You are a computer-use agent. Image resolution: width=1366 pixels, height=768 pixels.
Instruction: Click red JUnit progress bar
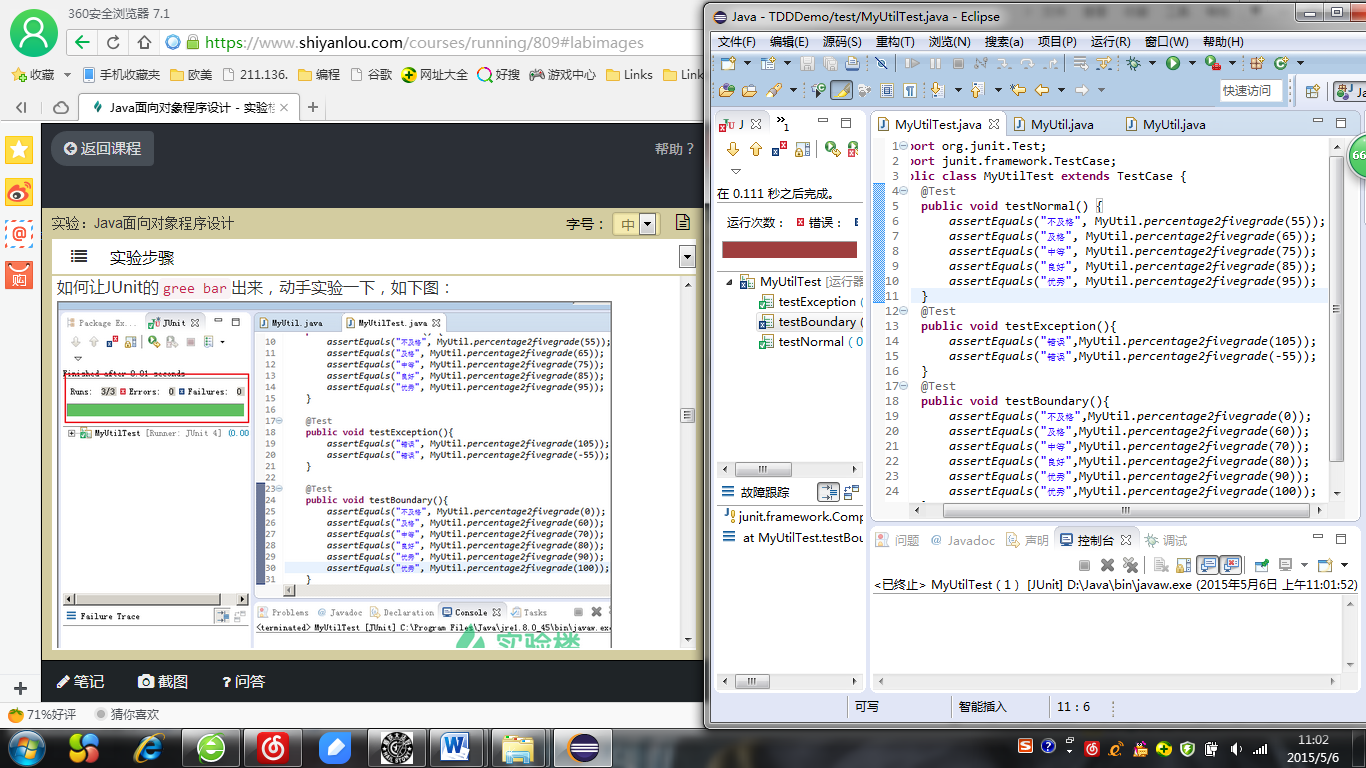[x=790, y=250]
